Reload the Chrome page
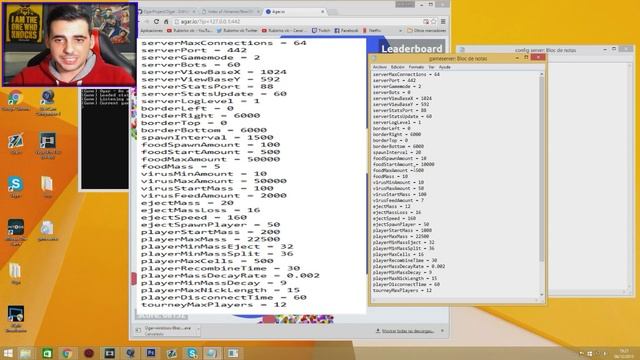The width and height of the screenshot is (640, 360). coord(156,21)
